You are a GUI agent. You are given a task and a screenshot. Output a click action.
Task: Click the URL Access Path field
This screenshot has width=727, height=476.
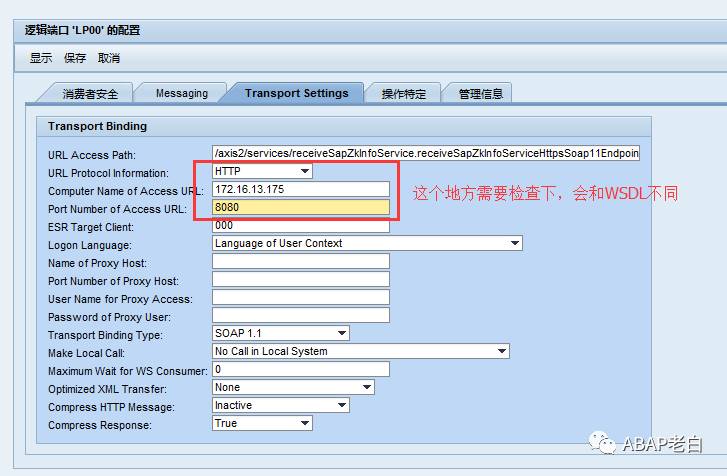point(426,153)
